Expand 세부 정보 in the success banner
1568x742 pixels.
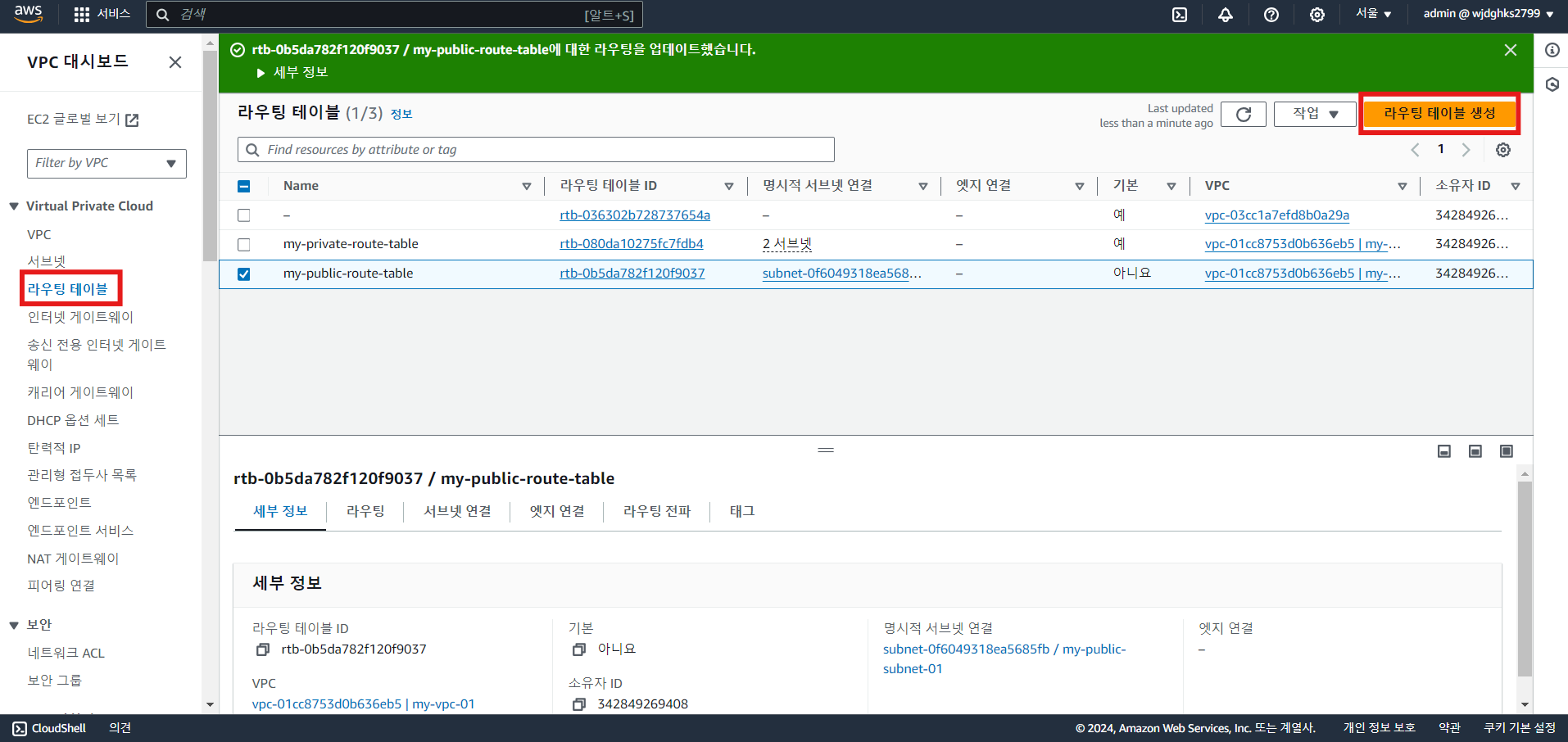point(292,72)
